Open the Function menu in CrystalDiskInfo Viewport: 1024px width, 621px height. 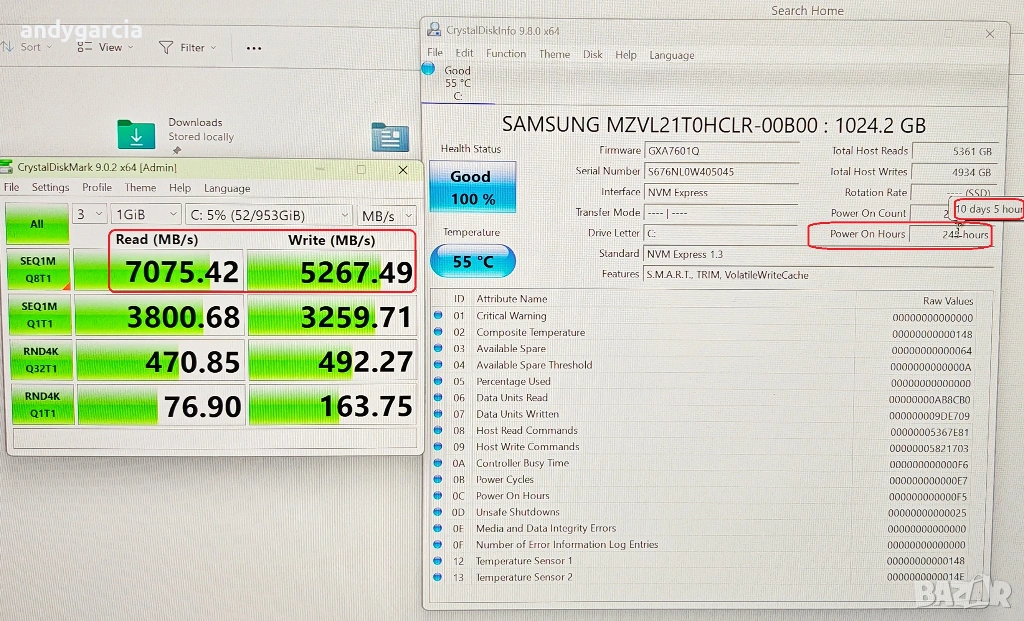pyautogui.click(x=506, y=54)
